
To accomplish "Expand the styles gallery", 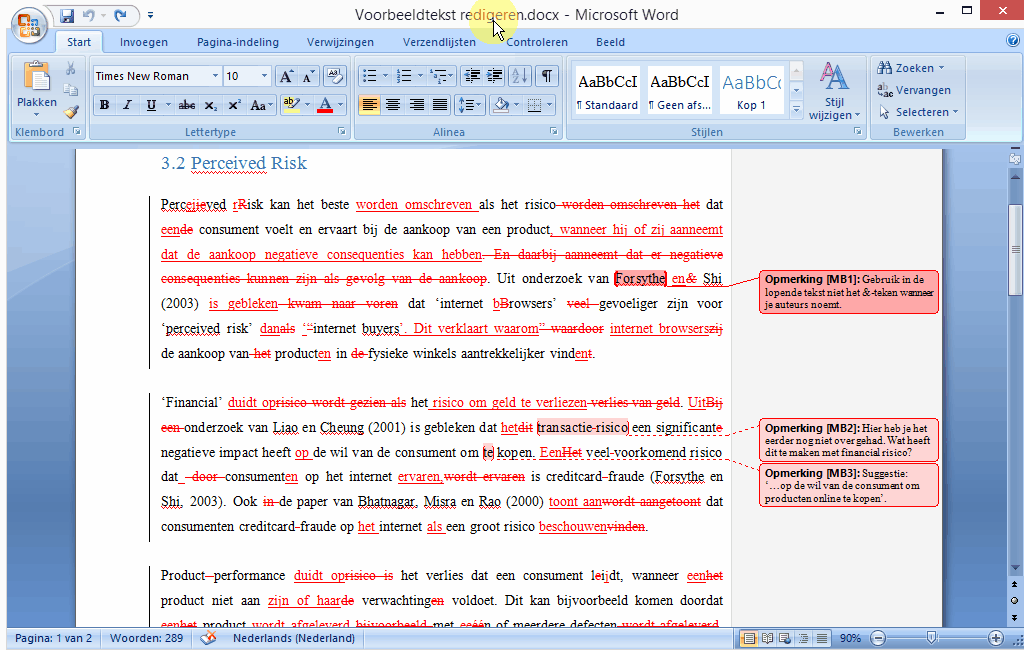I will coord(796,110).
